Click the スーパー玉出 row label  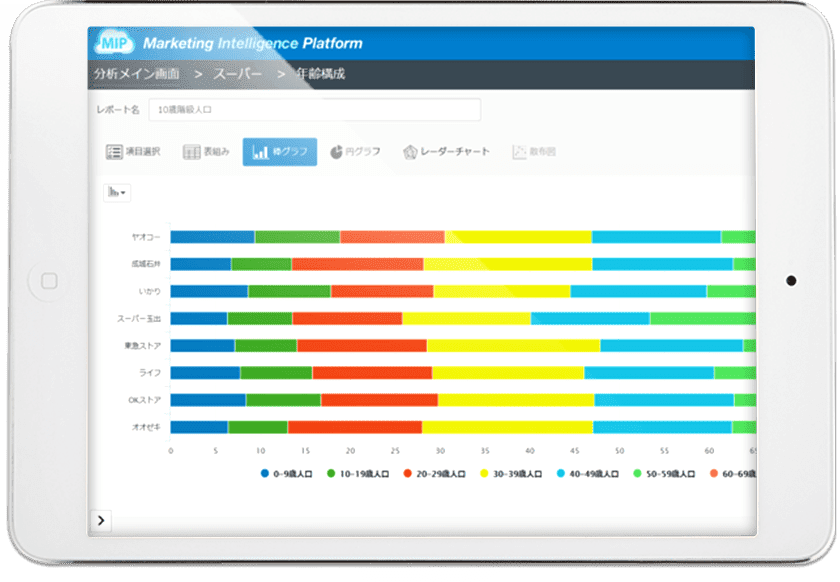139,319
